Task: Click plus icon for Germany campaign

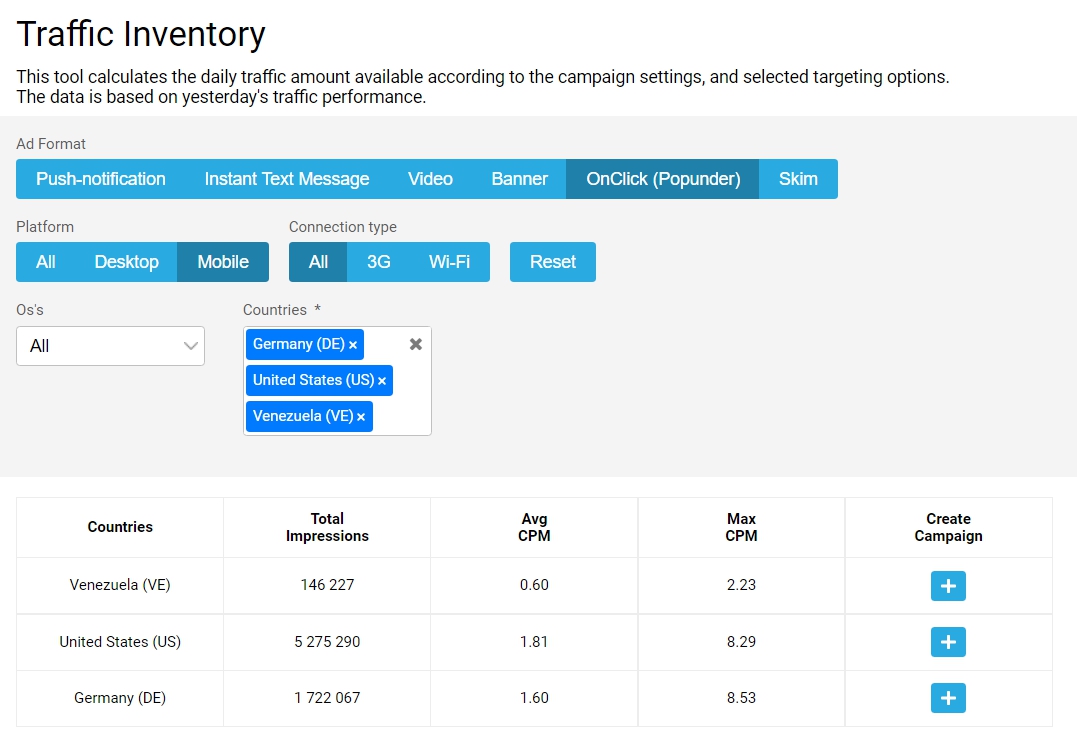Action: pyautogui.click(x=948, y=697)
